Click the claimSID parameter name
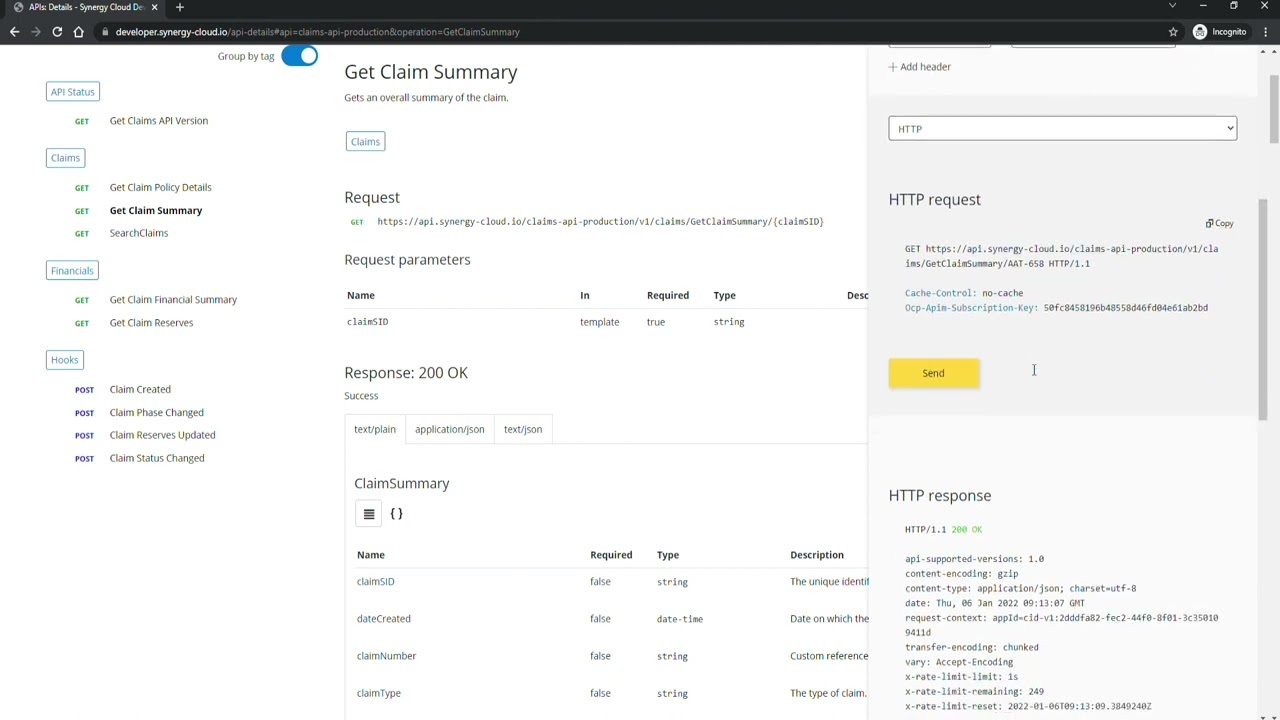Image resolution: width=1280 pixels, height=720 pixels. coord(368,322)
